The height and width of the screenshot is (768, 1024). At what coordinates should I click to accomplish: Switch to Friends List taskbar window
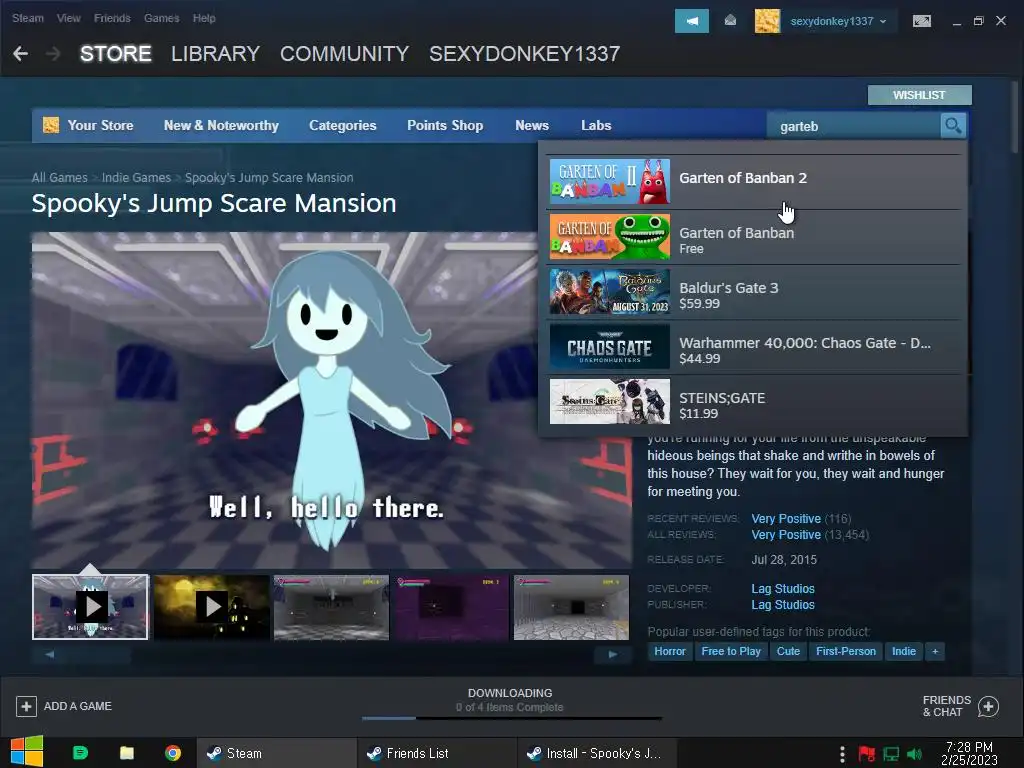pyautogui.click(x=437, y=753)
